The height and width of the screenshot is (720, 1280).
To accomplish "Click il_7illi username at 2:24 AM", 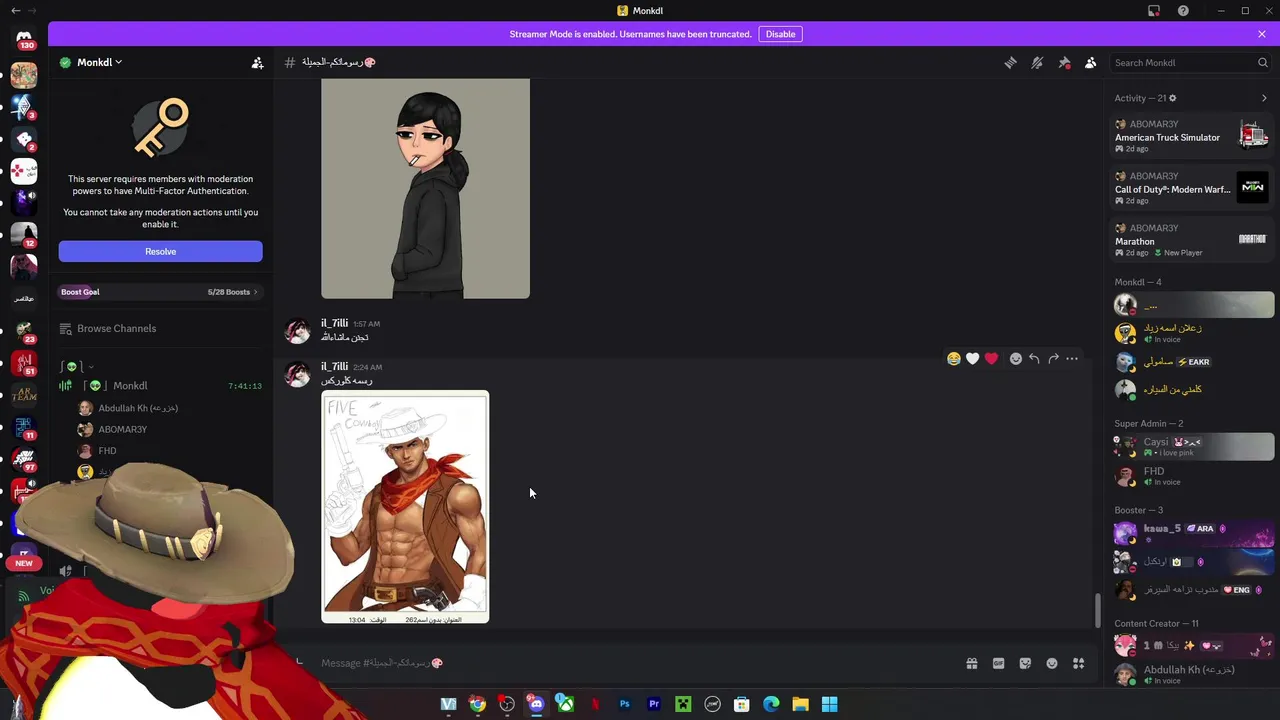I will pyautogui.click(x=334, y=367).
